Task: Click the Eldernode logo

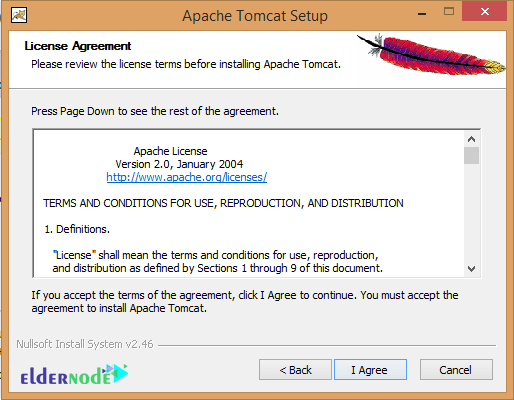Action: (x=74, y=375)
